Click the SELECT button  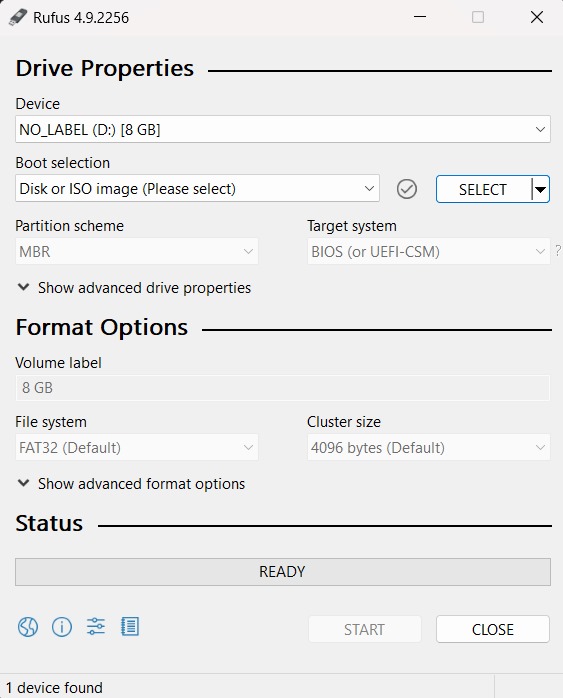click(x=483, y=189)
